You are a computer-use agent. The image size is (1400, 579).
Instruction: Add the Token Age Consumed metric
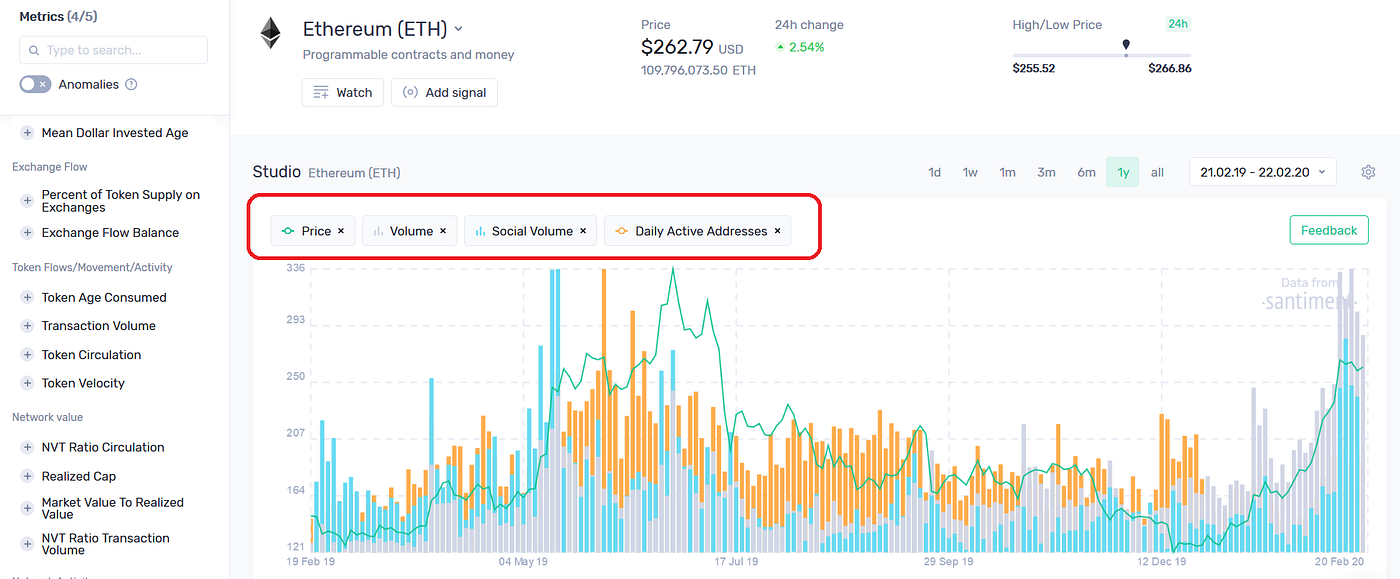pyautogui.click(x=27, y=298)
